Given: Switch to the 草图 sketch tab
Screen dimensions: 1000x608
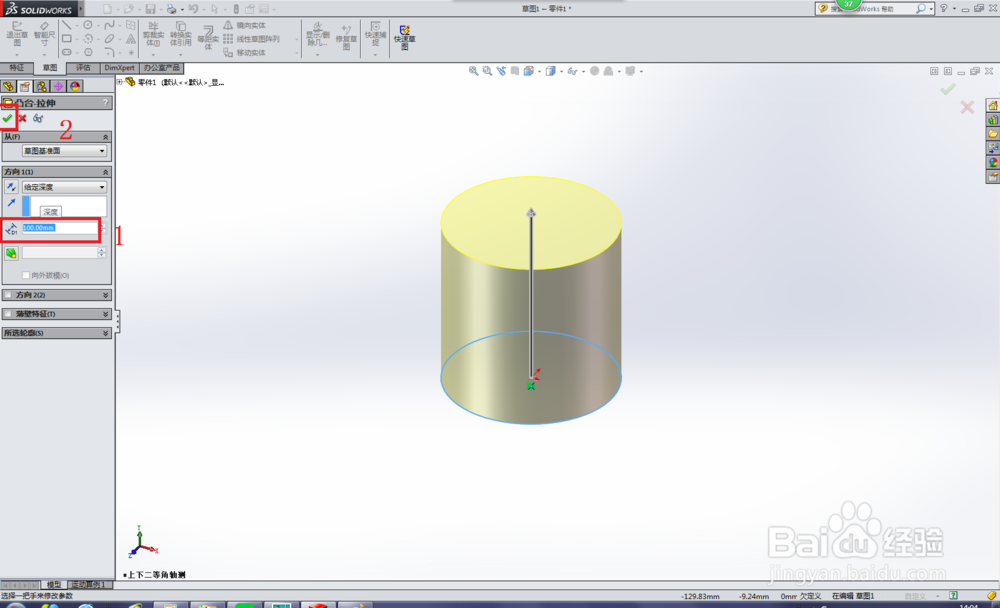Looking at the screenshot, I should pos(50,68).
